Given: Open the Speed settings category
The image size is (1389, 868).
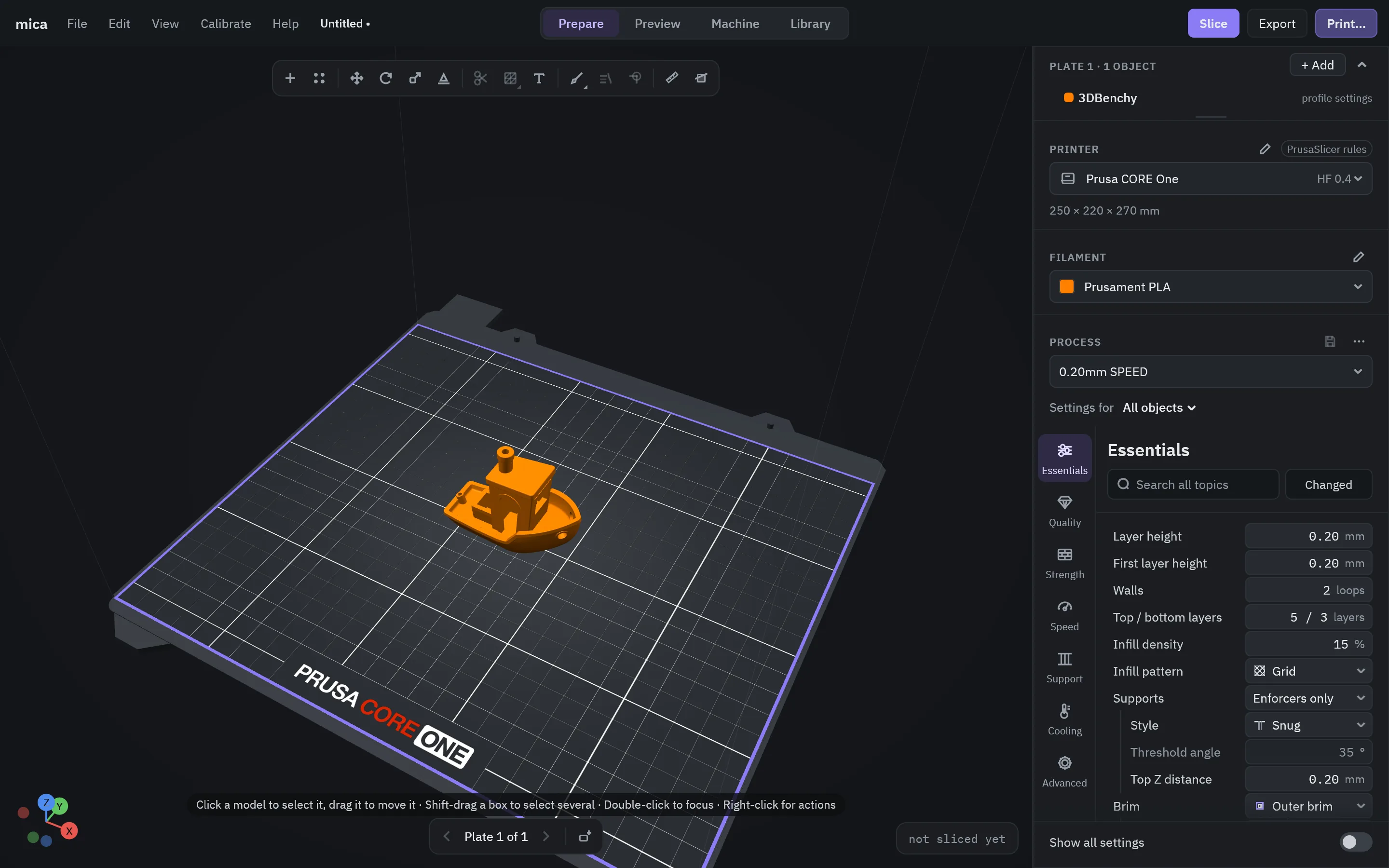Looking at the screenshot, I should [x=1064, y=615].
